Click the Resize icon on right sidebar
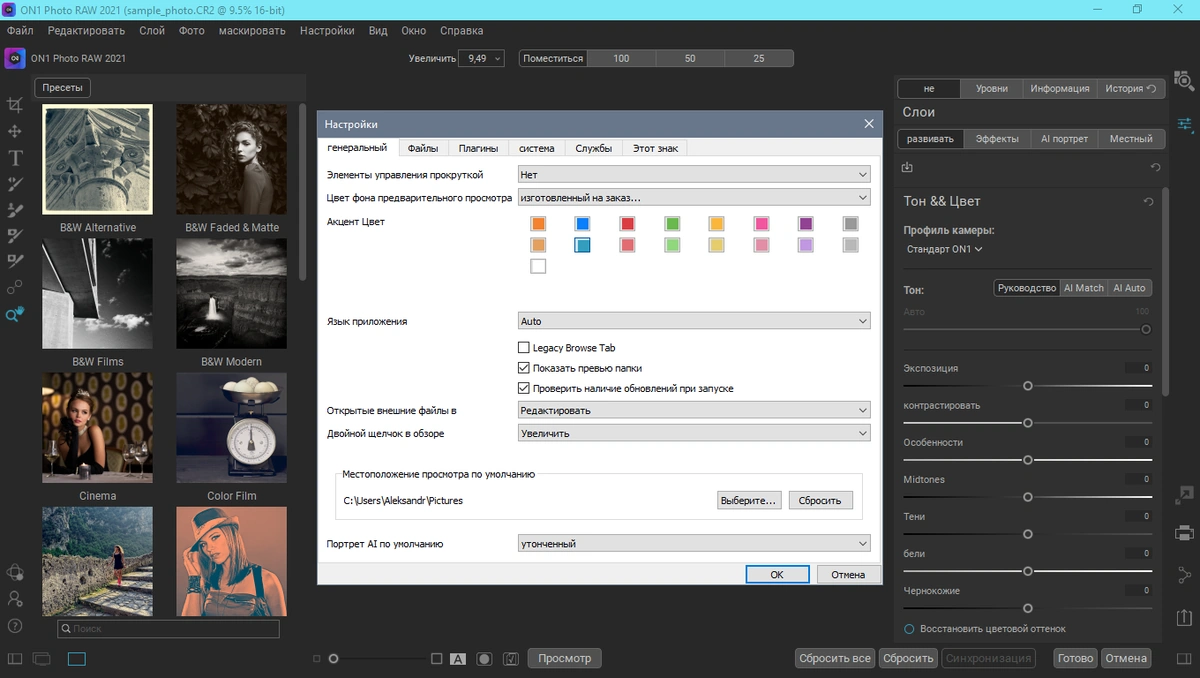Viewport: 1200px width, 678px height. pos(1185,494)
